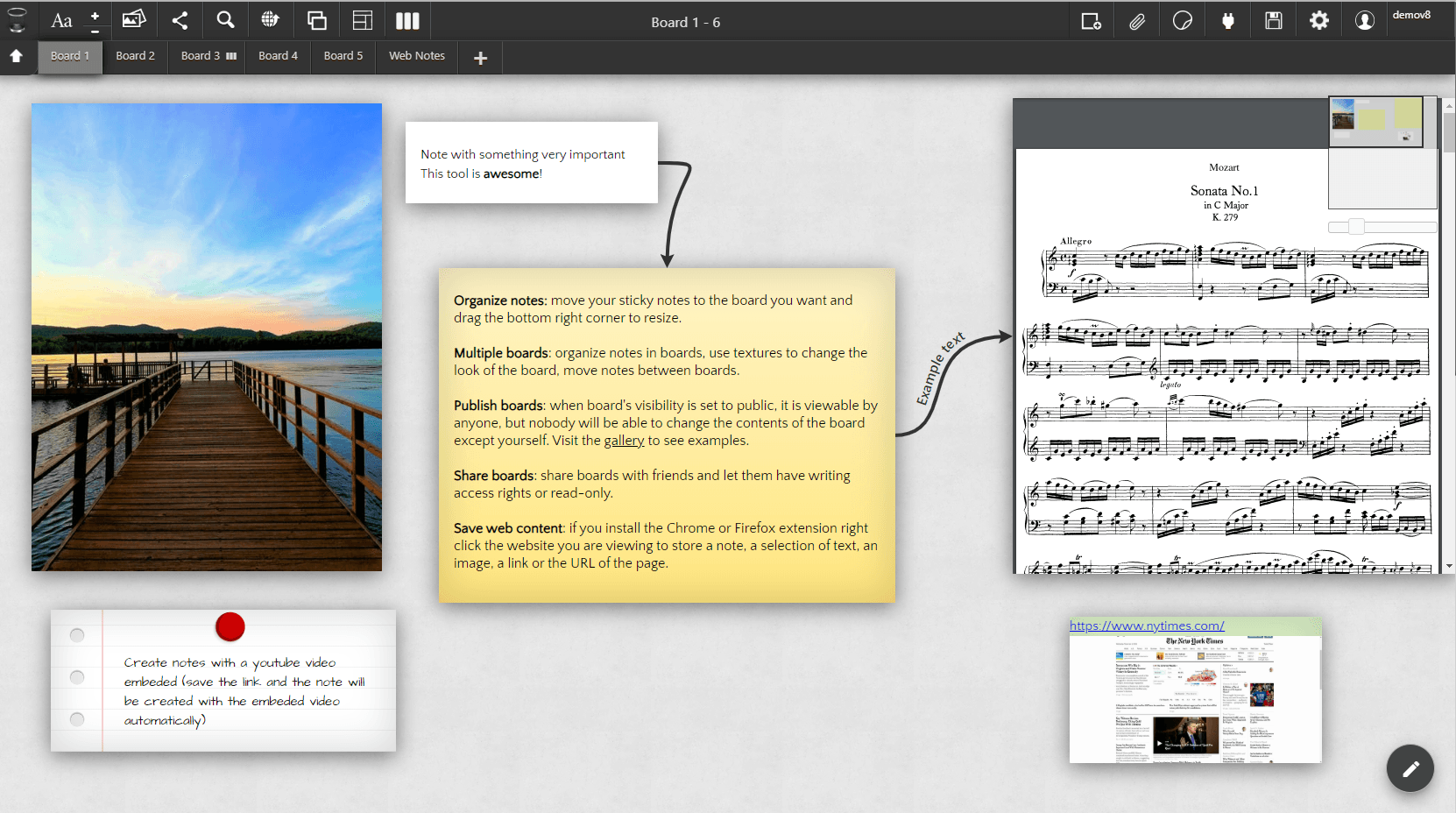
Task: Open the Aa font style tool
Action: coord(61,20)
